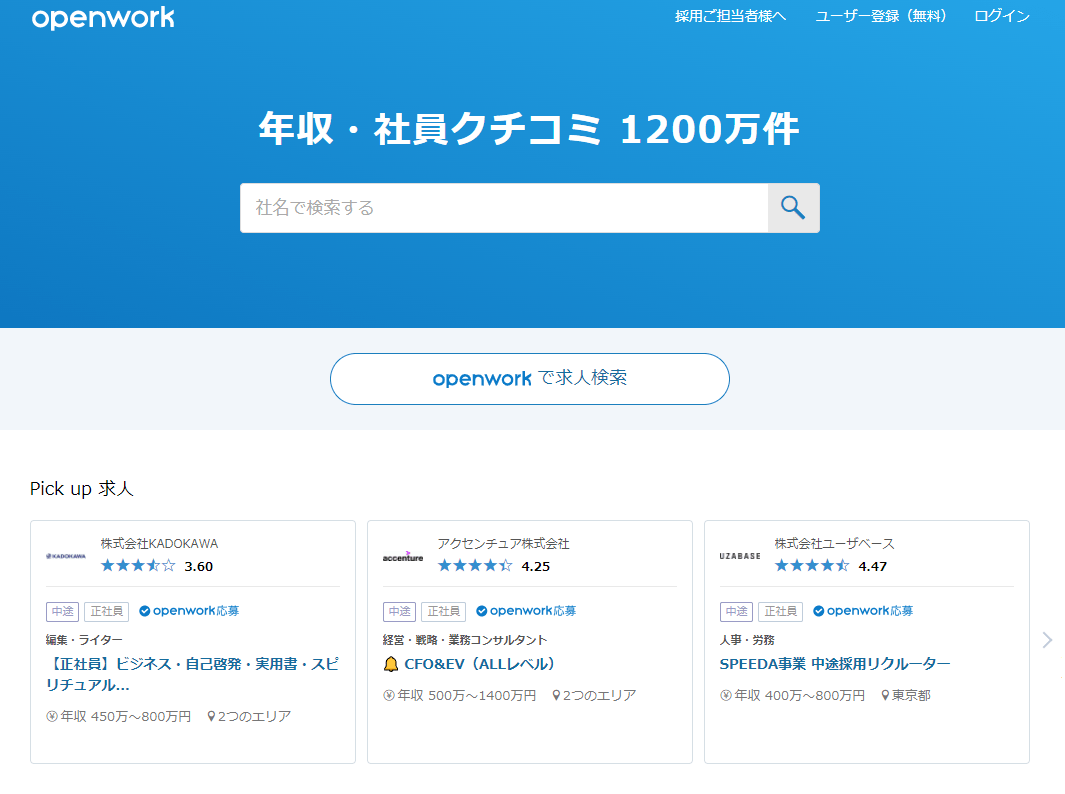Click the yen icon 年収 450万～800万円
The width and height of the screenshot is (1065, 794).
[118, 717]
